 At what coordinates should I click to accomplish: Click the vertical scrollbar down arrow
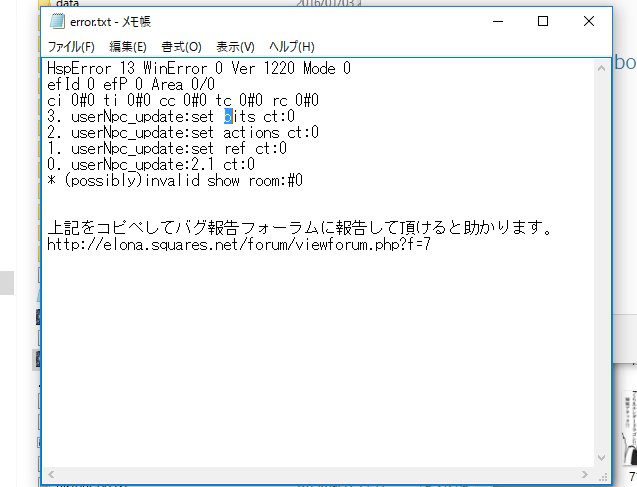[601, 458]
